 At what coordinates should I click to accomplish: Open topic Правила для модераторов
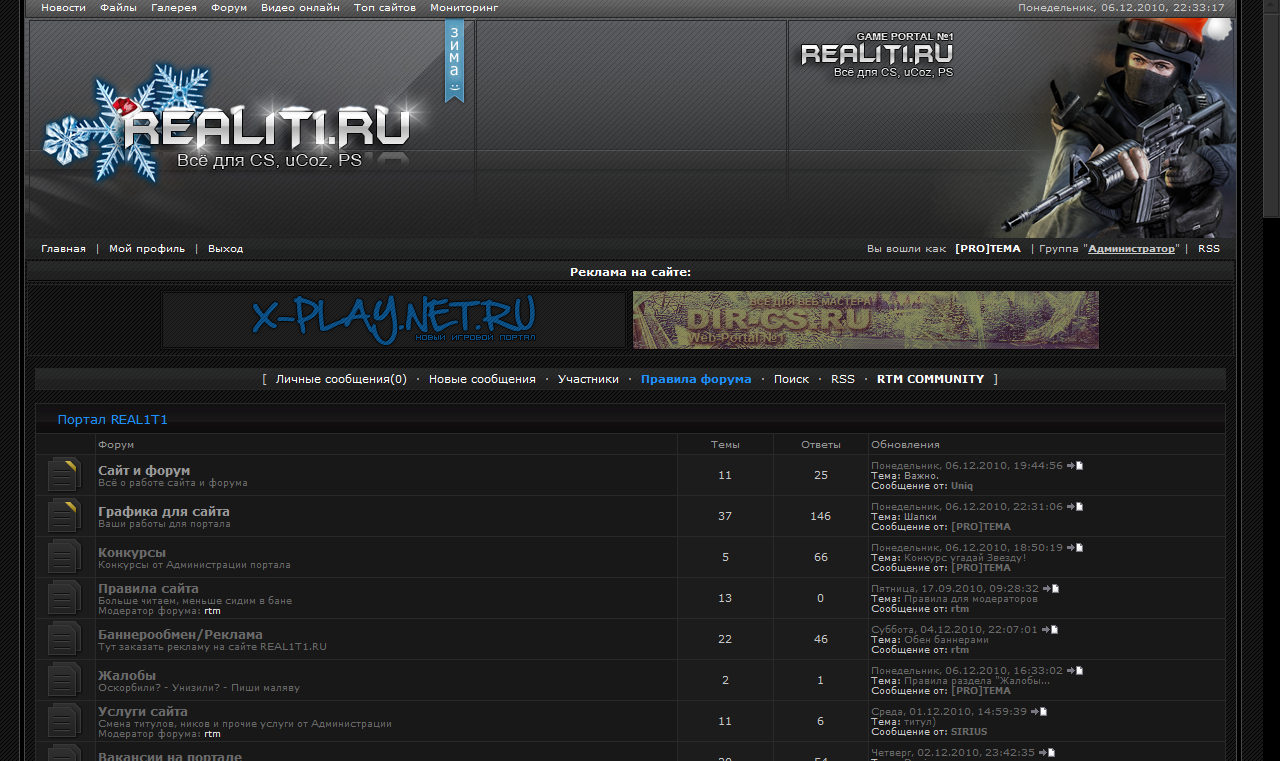coord(971,599)
